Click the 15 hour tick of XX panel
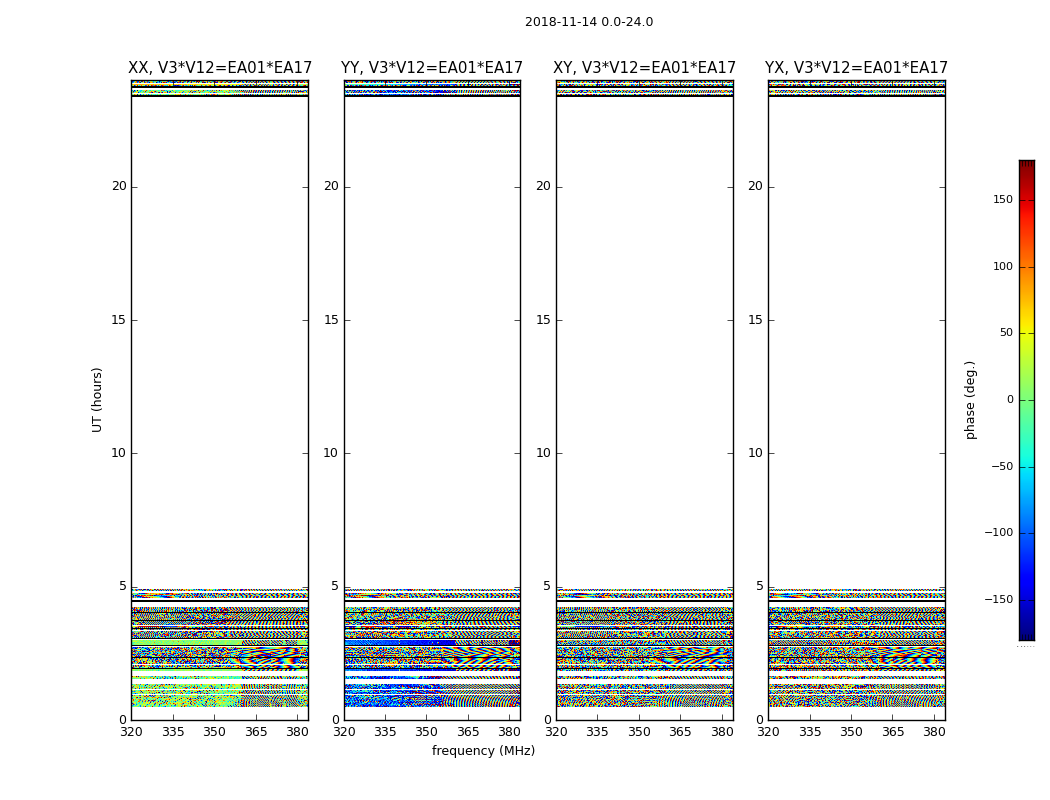Viewport: 1050px width, 800px height. pyautogui.click(x=118, y=320)
